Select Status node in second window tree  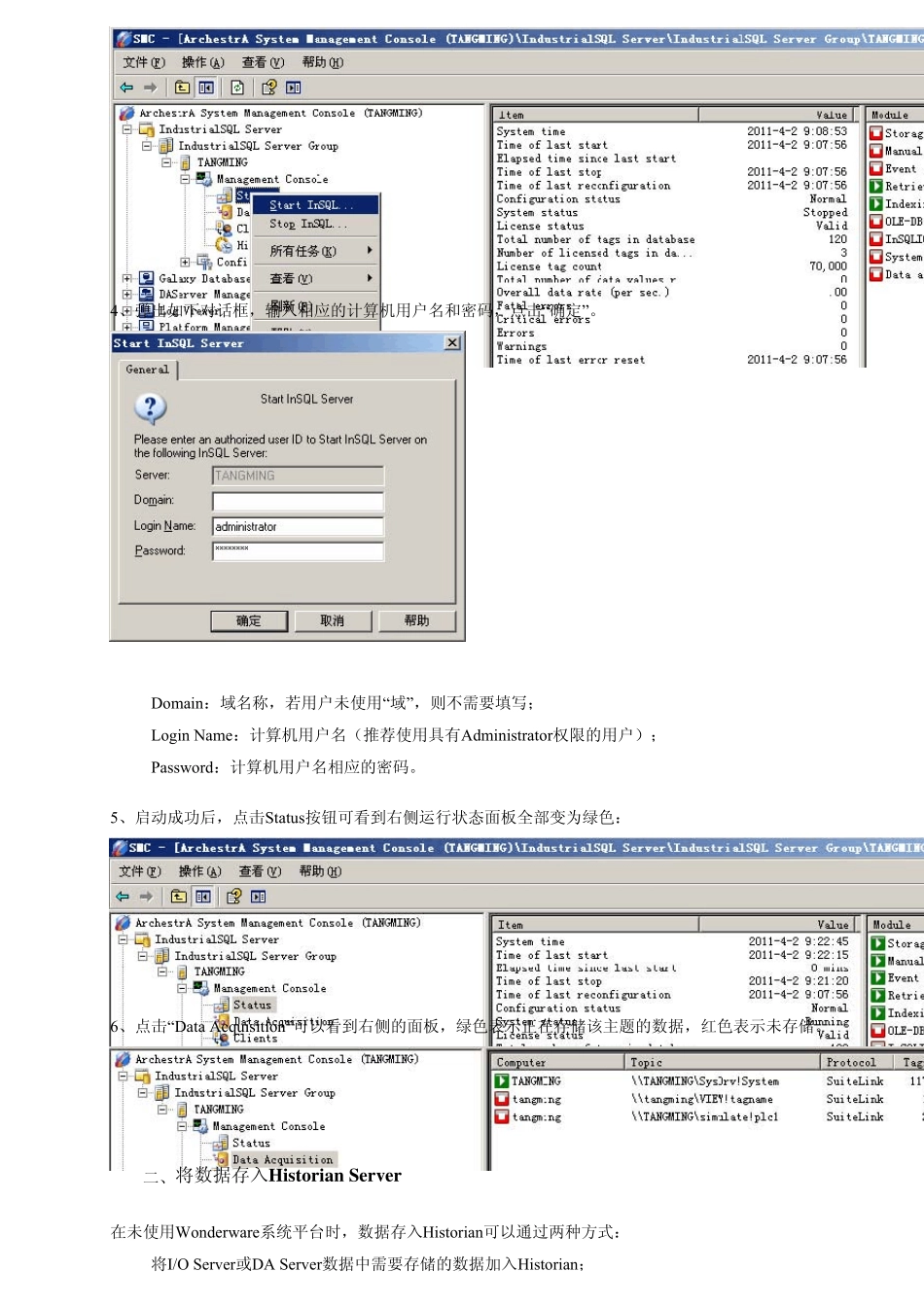[x=252, y=1006]
